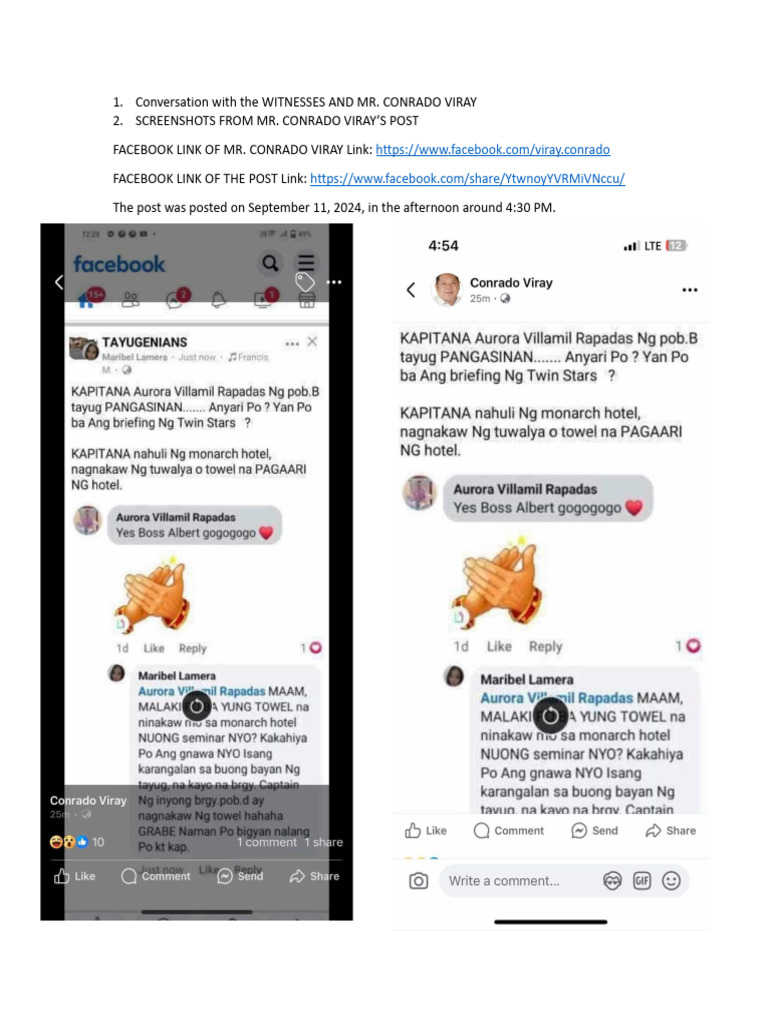Tap the camera icon beside comment field

coord(419,881)
